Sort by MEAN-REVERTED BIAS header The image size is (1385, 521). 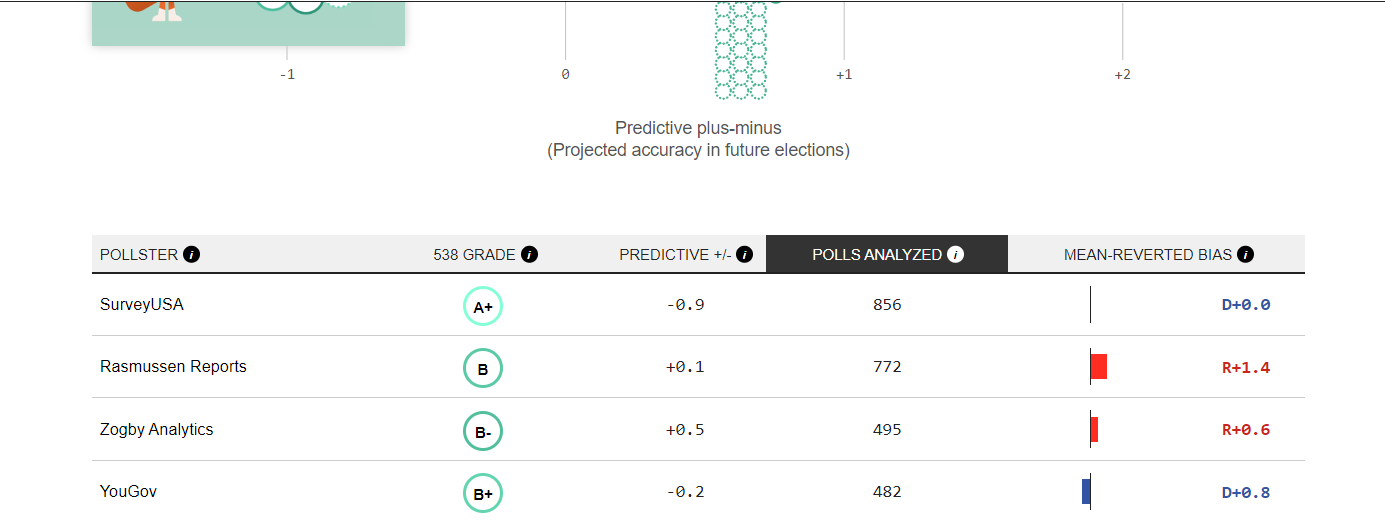click(1147, 255)
